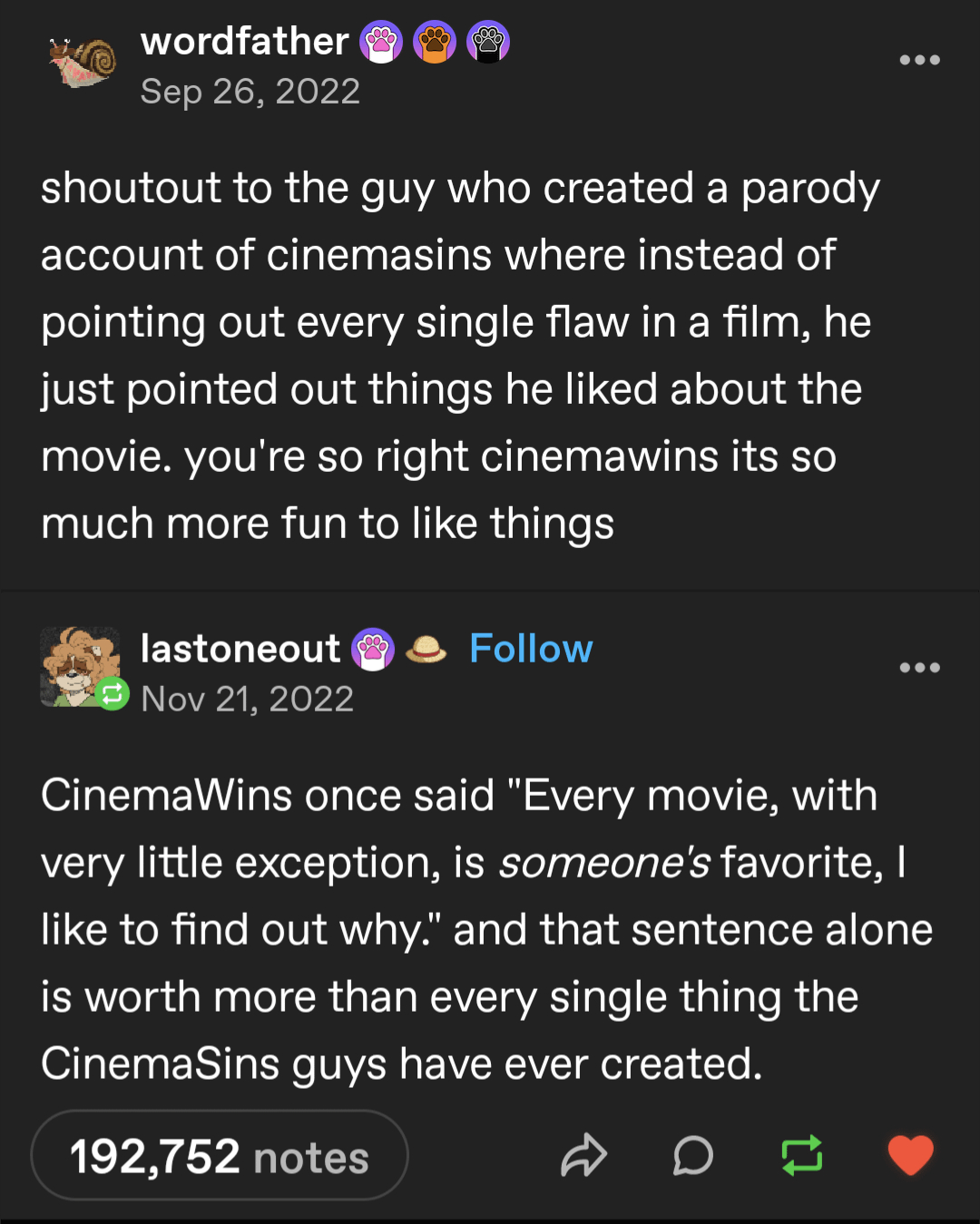Screen dimensions: 980x1224
Task: Open wordfather's snail avatar
Action: tap(83, 63)
